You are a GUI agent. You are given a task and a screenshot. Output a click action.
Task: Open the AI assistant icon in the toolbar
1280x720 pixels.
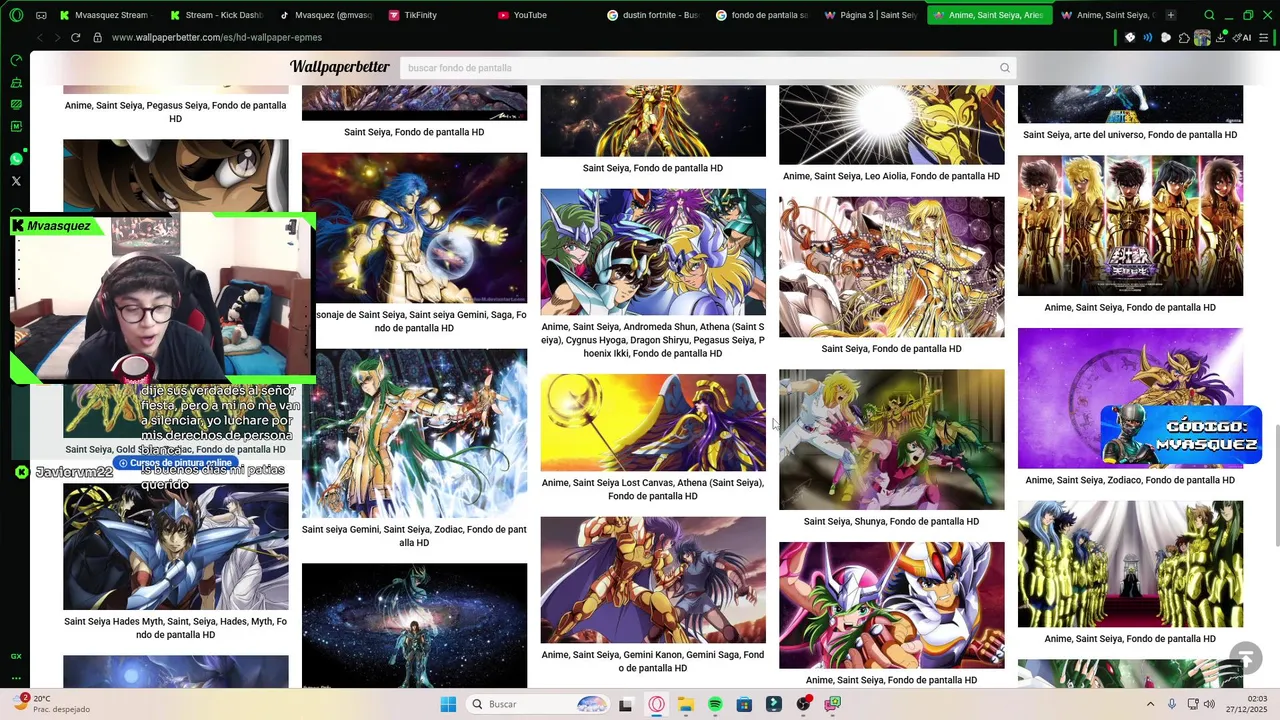[x=1243, y=37]
